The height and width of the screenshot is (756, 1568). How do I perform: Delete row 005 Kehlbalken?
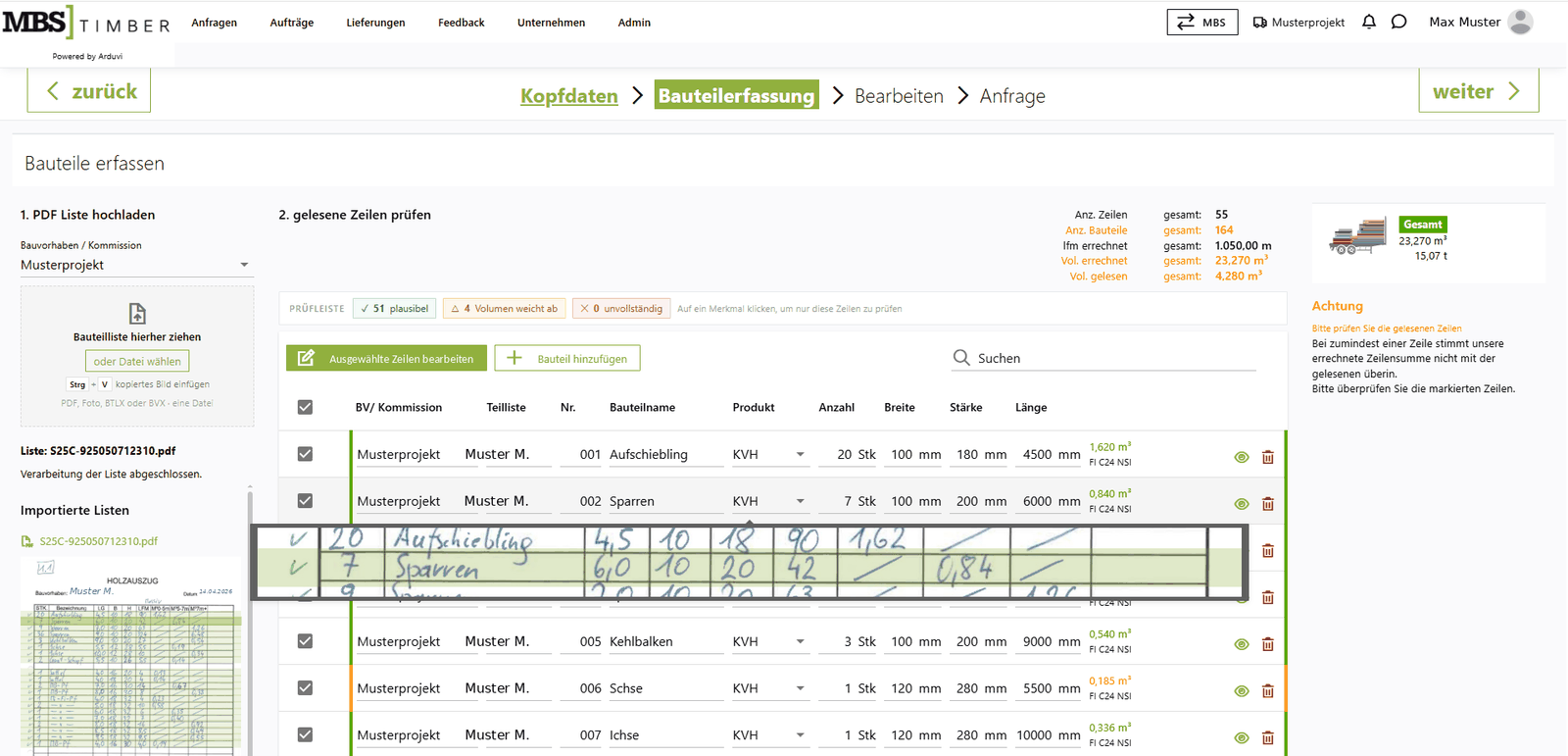tap(1268, 644)
